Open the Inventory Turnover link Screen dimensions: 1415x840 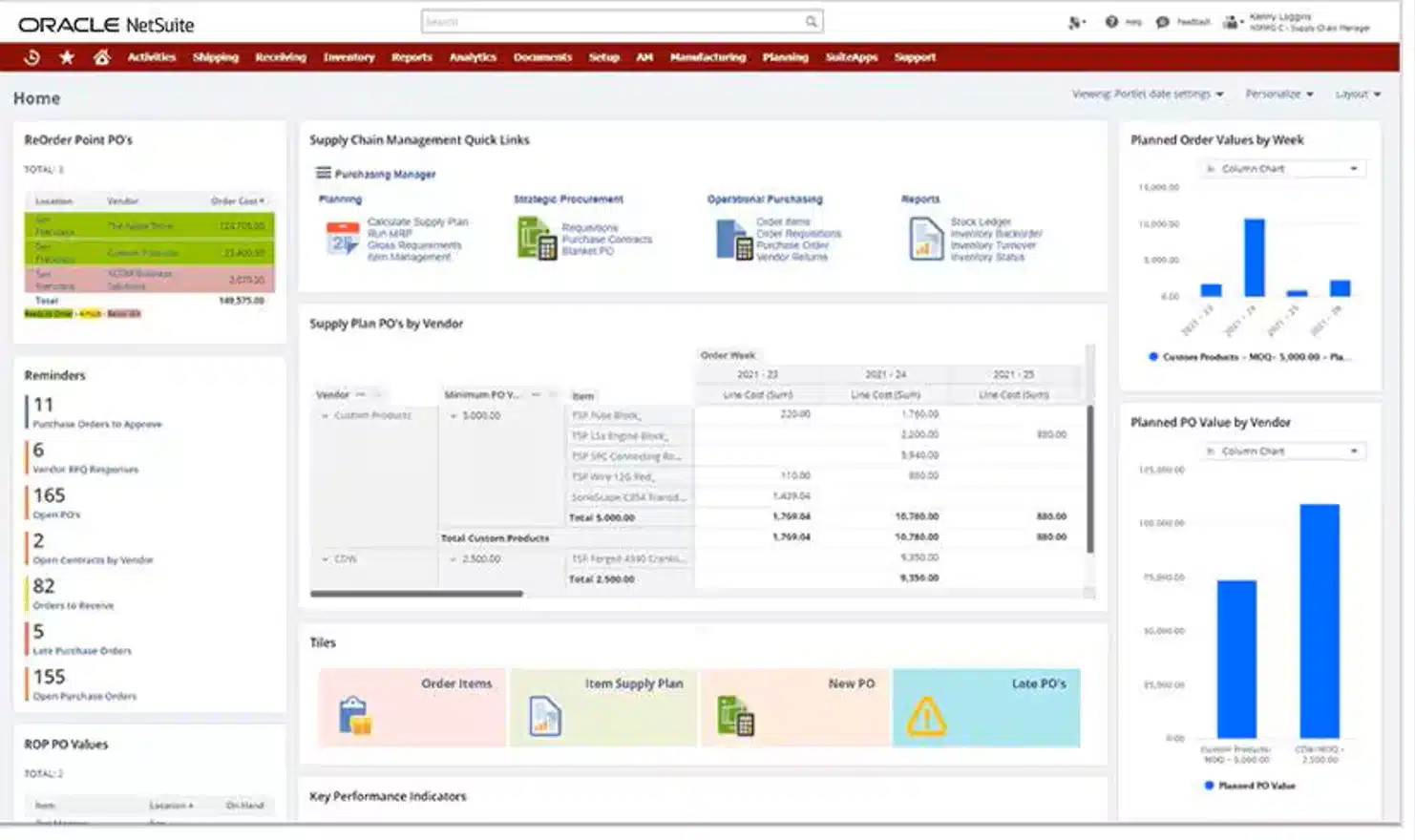(993, 245)
